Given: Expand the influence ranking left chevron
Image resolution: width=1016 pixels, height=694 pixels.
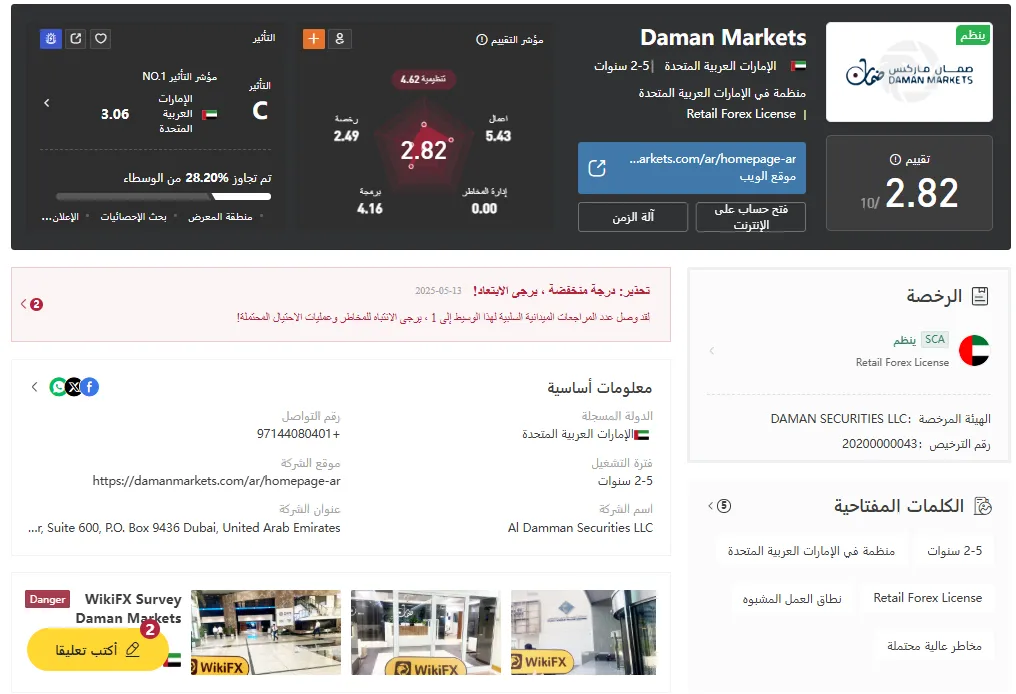Looking at the screenshot, I should [x=47, y=103].
